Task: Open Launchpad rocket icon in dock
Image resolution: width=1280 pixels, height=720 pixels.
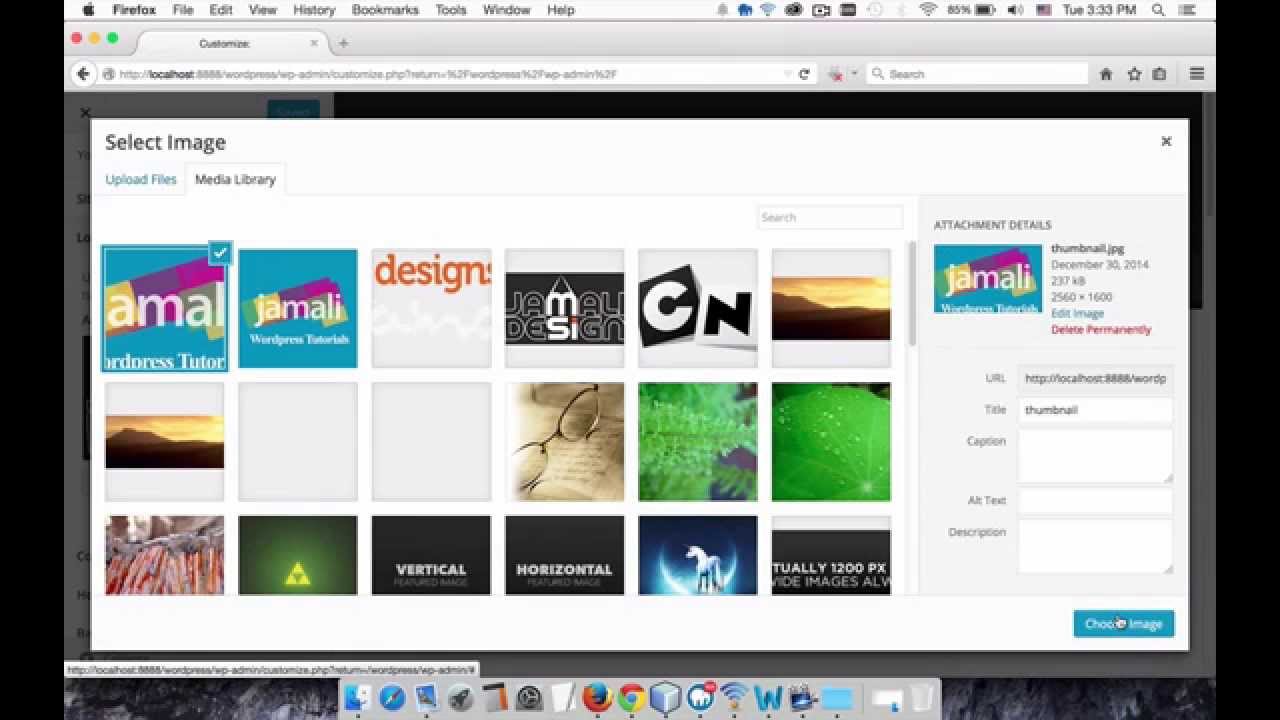Action: click(460, 697)
